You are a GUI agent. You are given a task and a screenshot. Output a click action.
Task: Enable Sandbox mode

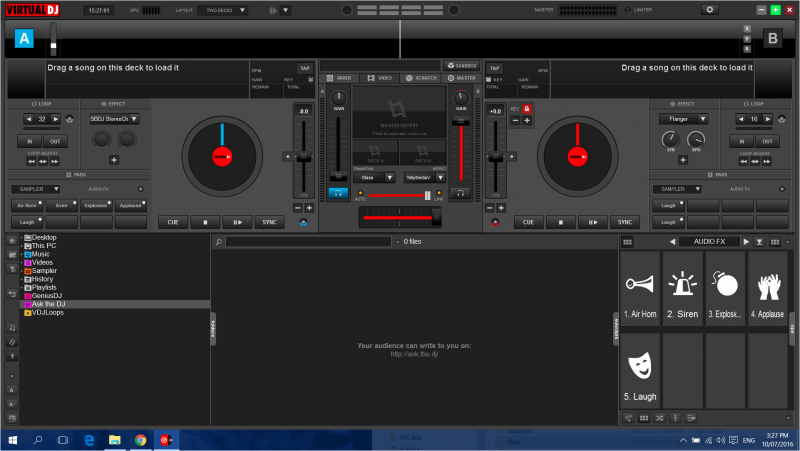click(x=462, y=66)
